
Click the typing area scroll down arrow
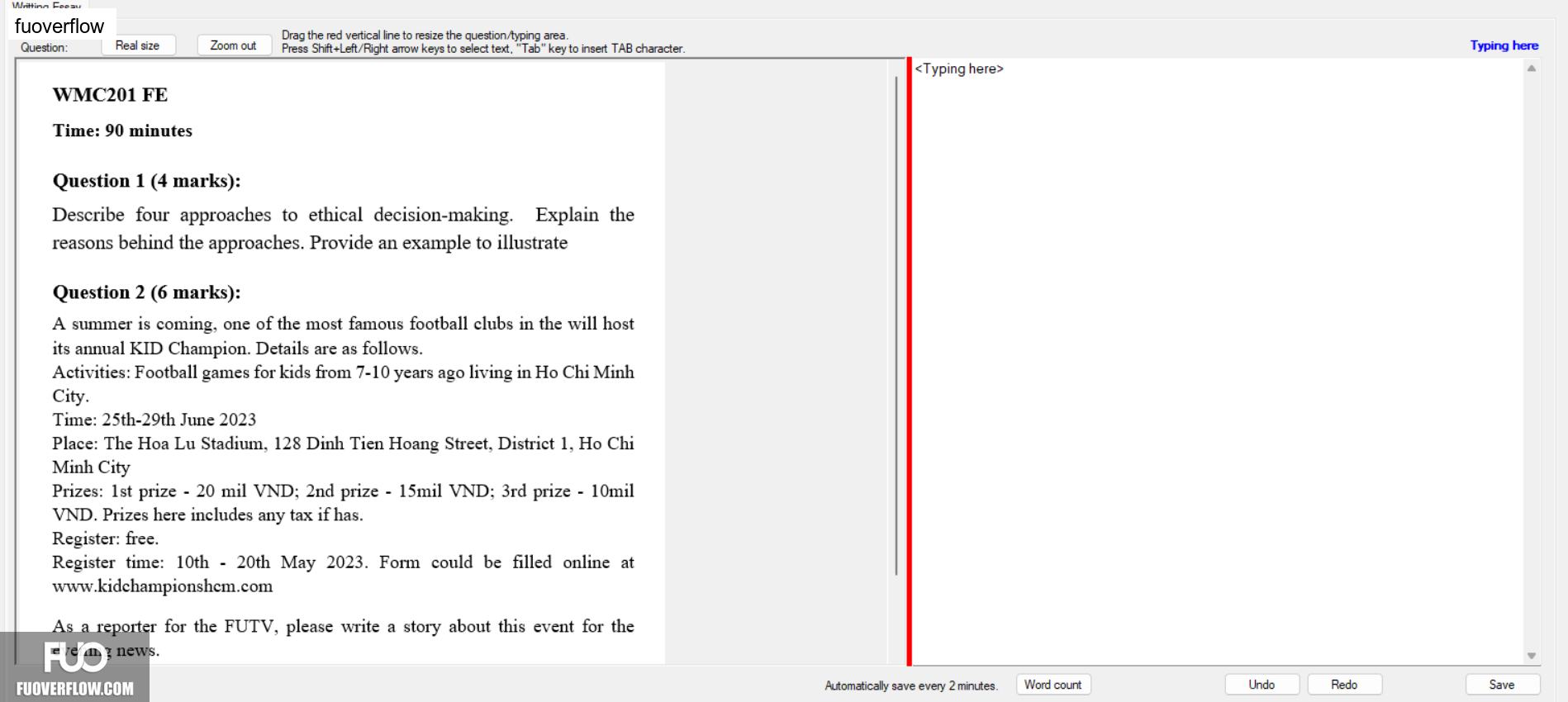pyautogui.click(x=1532, y=656)
